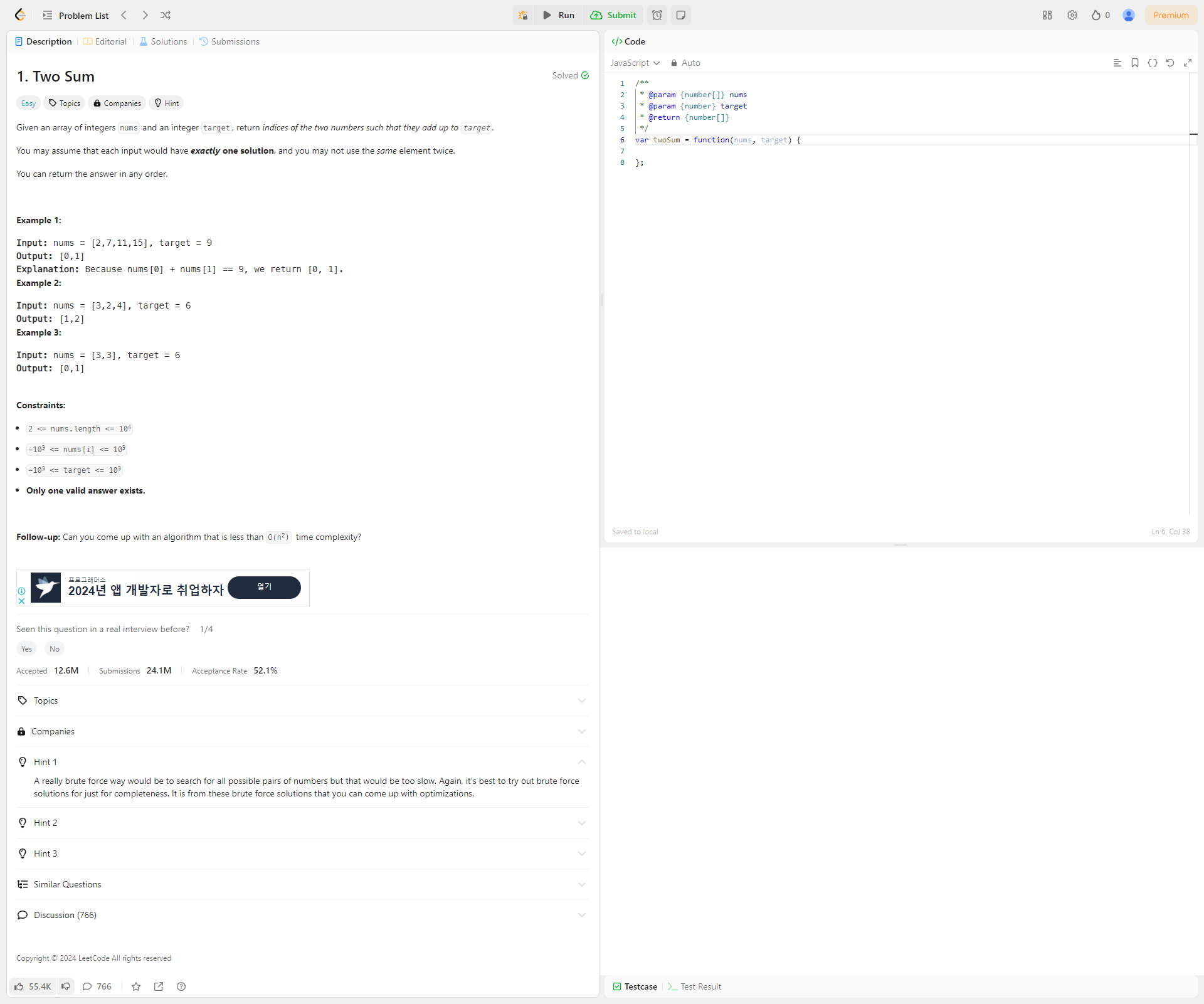Reset code to default with undo icon
The image size is (1204, 1004).
click(x=1170, y=63)
